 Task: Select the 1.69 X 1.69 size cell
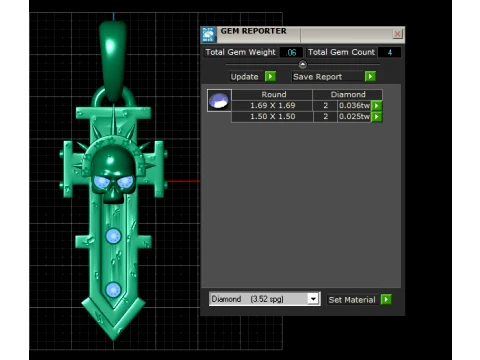[x=272, y=106]
